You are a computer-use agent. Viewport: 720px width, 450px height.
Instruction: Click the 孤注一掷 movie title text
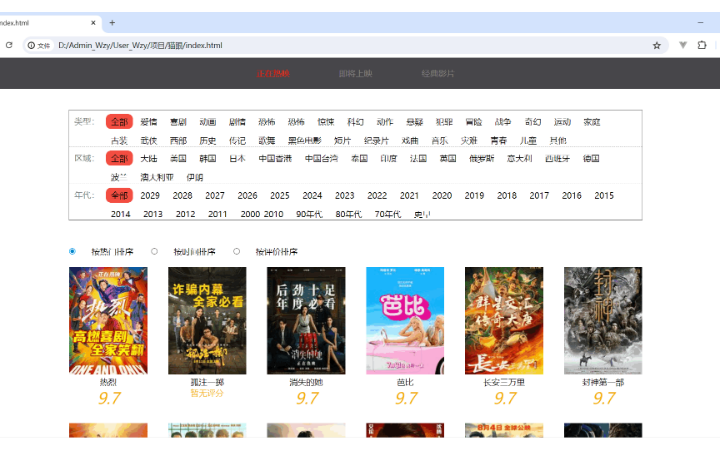pos(207,382)
